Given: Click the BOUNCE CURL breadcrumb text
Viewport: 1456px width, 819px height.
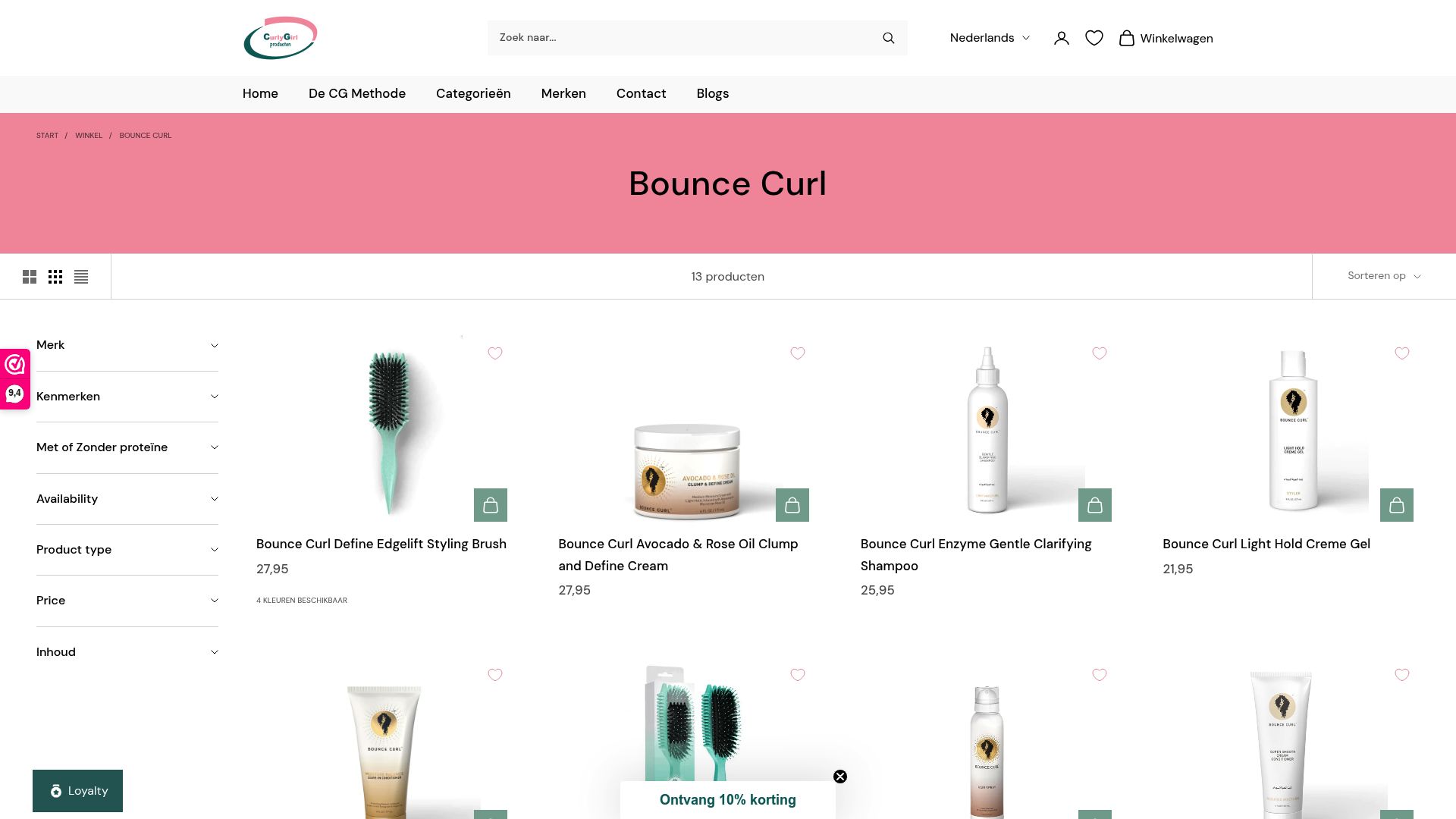Looking at the screenshot, I should (146, 136).
